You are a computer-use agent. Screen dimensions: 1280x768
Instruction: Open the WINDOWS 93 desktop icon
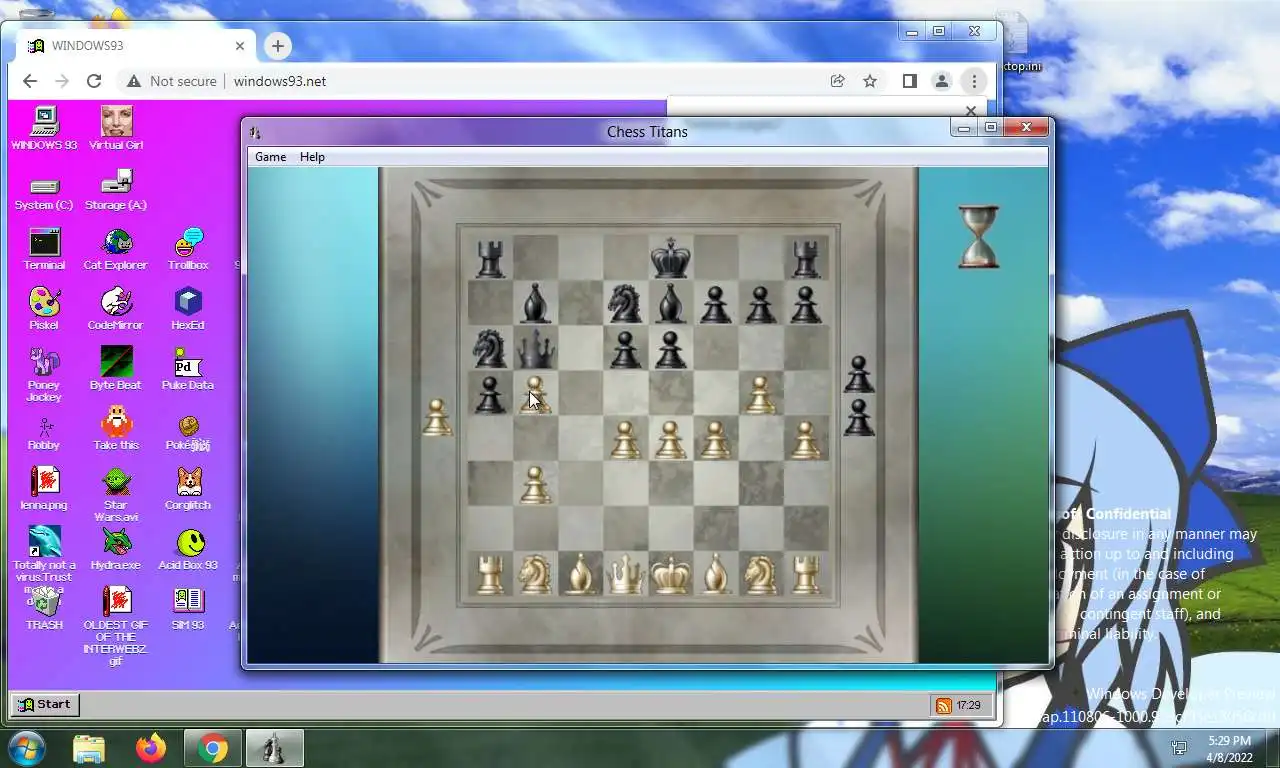[x=44, y=128]
